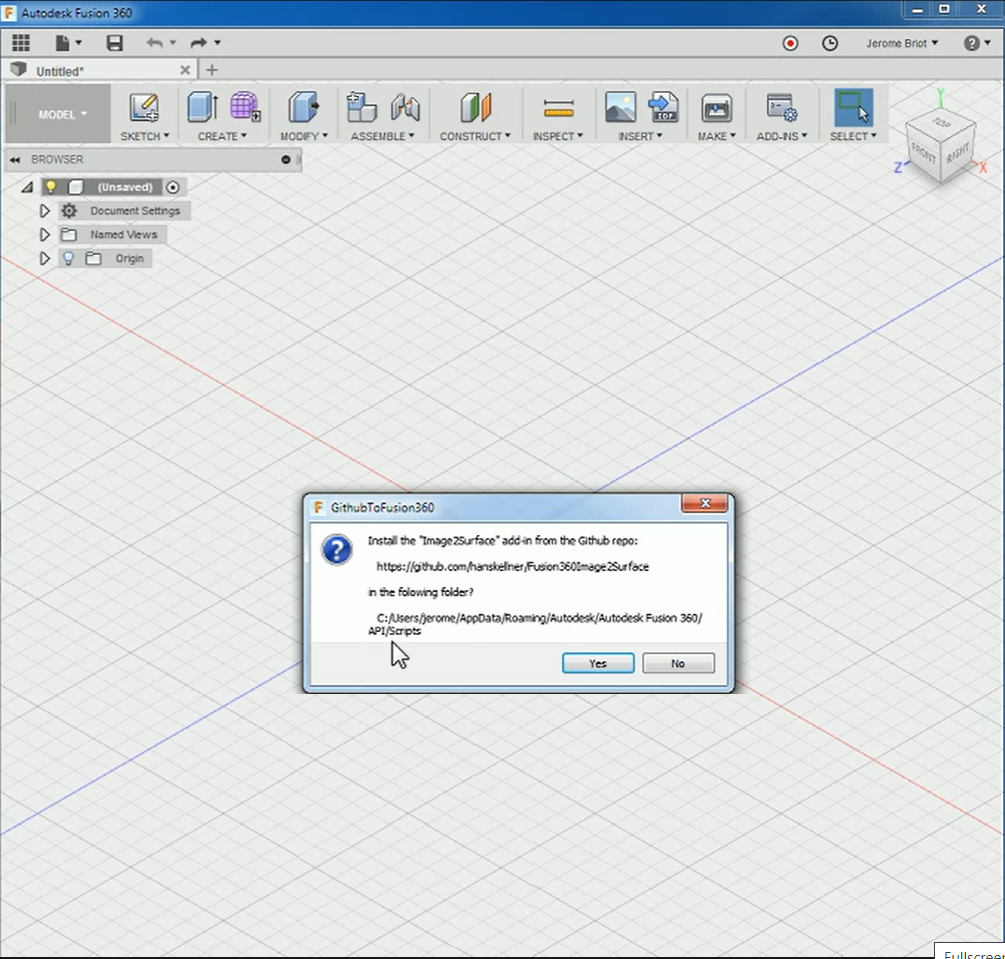This screenshot has height=959, width=1005.
Task: Click the TOP face of the ViewCube
Action: click(x=941, y=122)
